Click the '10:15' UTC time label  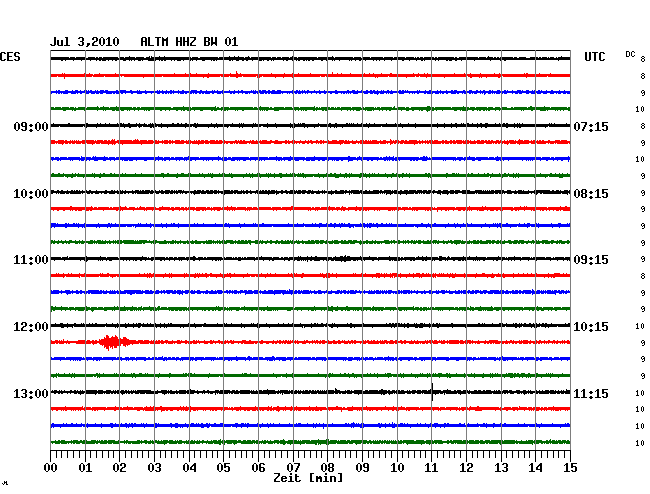tap(591, 327)
